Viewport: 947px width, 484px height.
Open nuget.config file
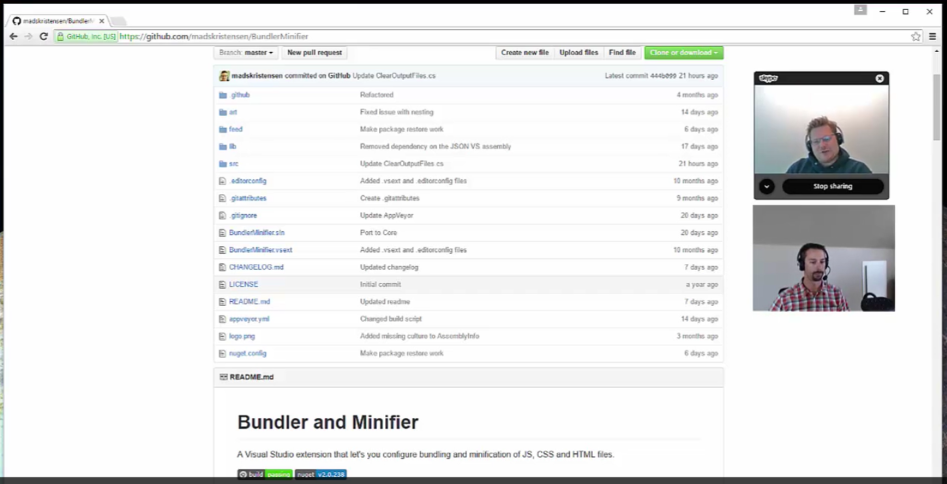(248, 353)
